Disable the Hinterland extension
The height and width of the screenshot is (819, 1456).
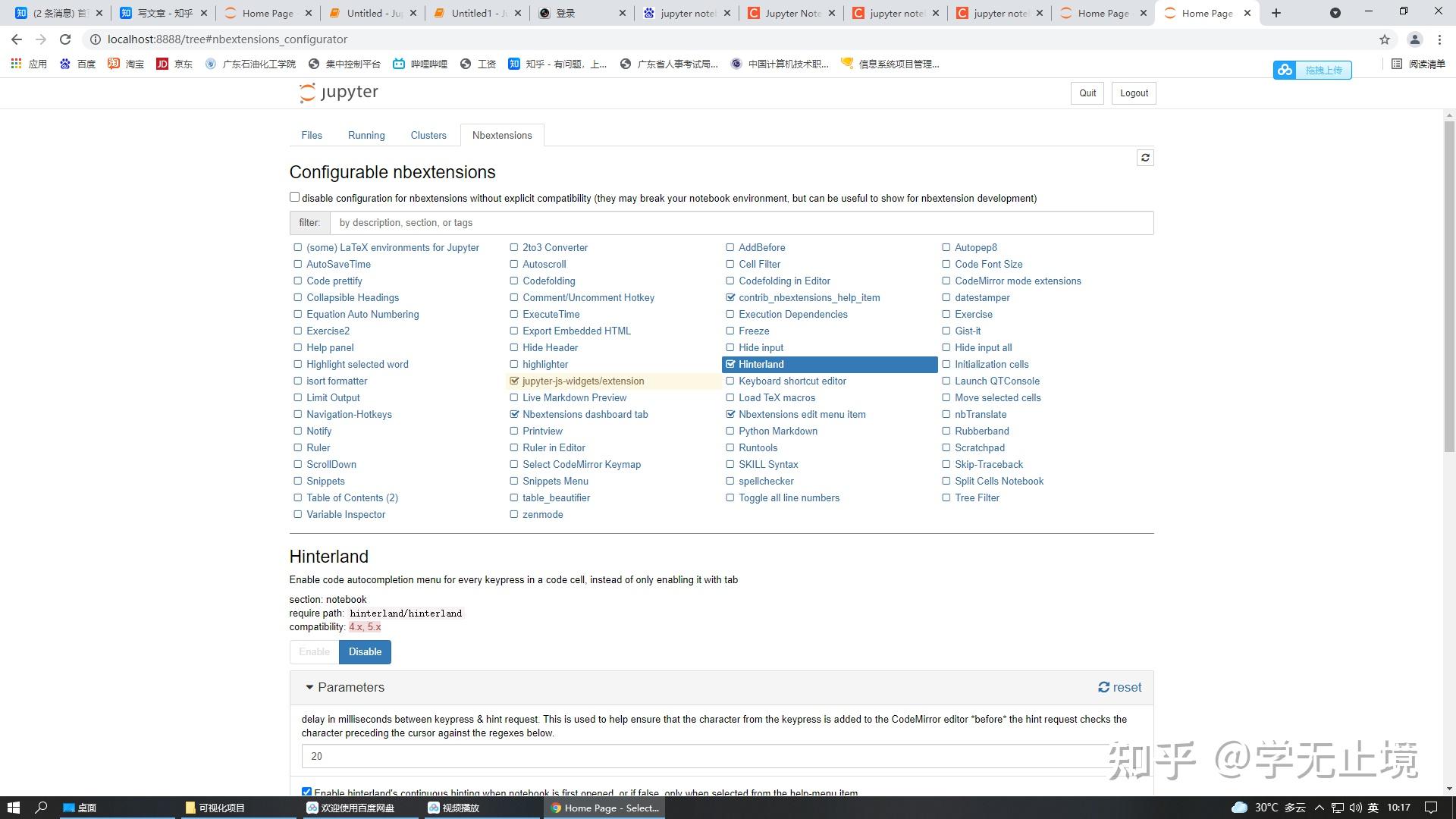pyautogui.click(x=365, y=651)
